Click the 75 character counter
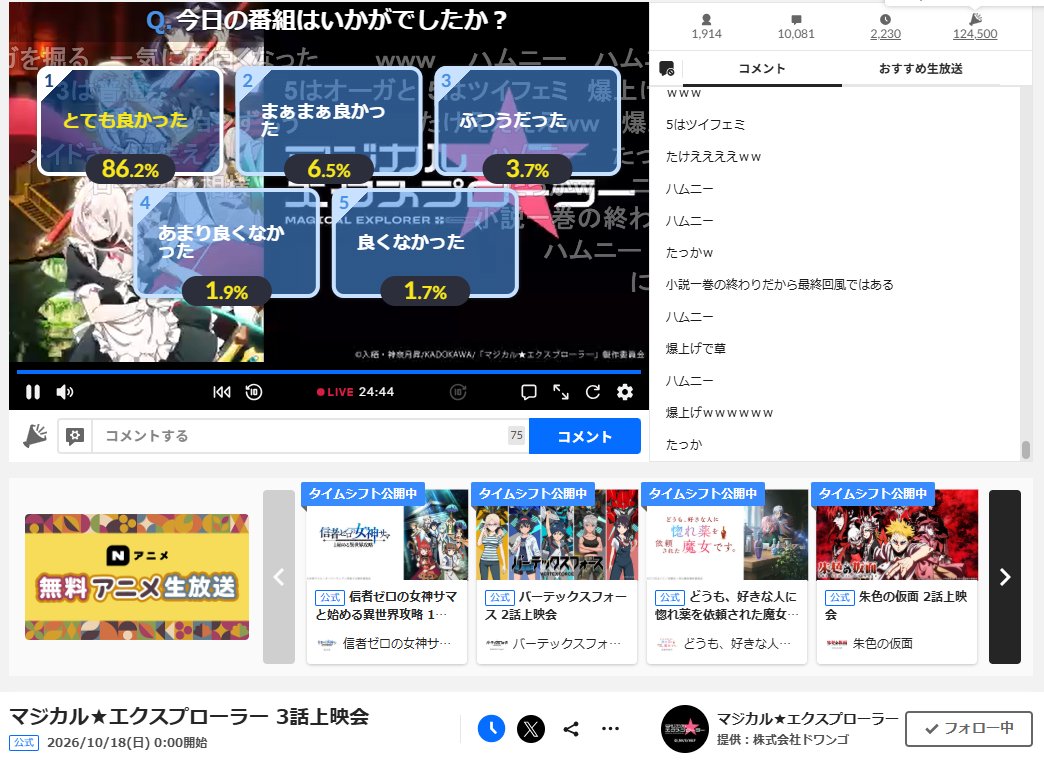This screenshot has height=766, width=1044. [517, 435]
